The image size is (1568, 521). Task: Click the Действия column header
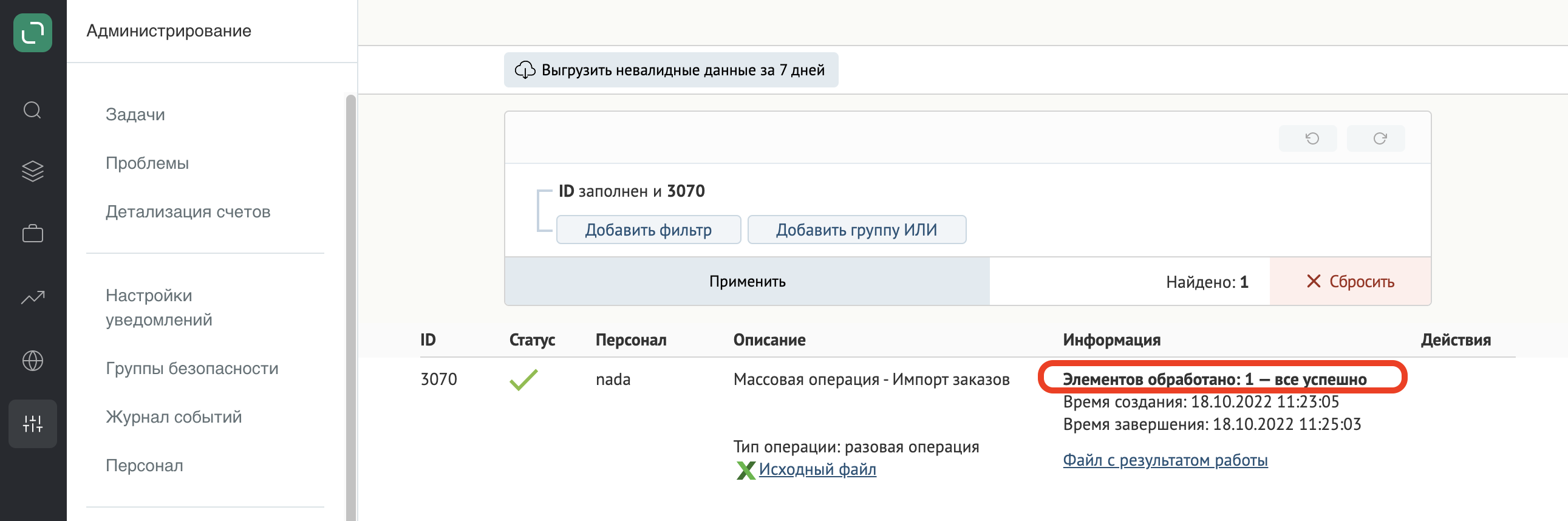coord(1456,339)
